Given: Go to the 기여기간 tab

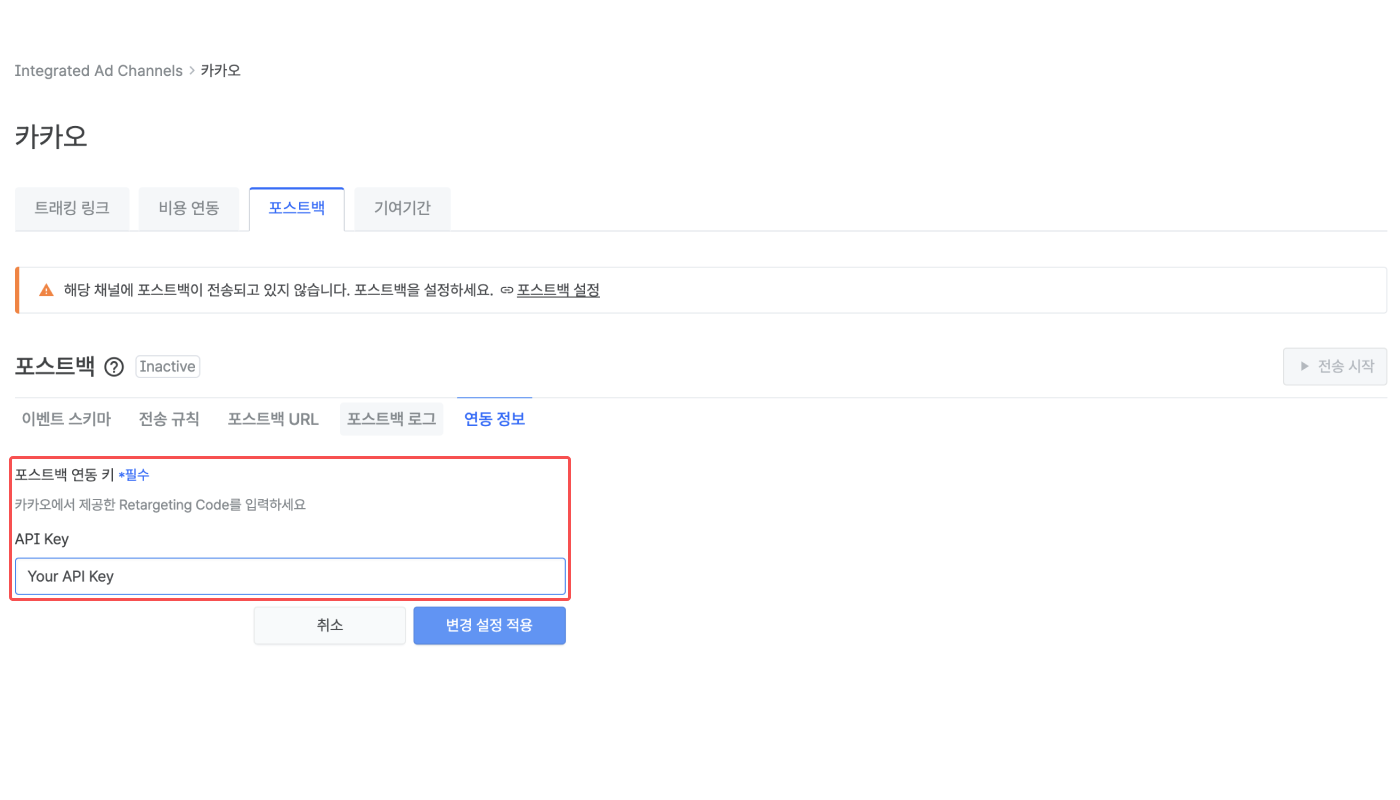Looking at the screenshot, I should 402,208.
